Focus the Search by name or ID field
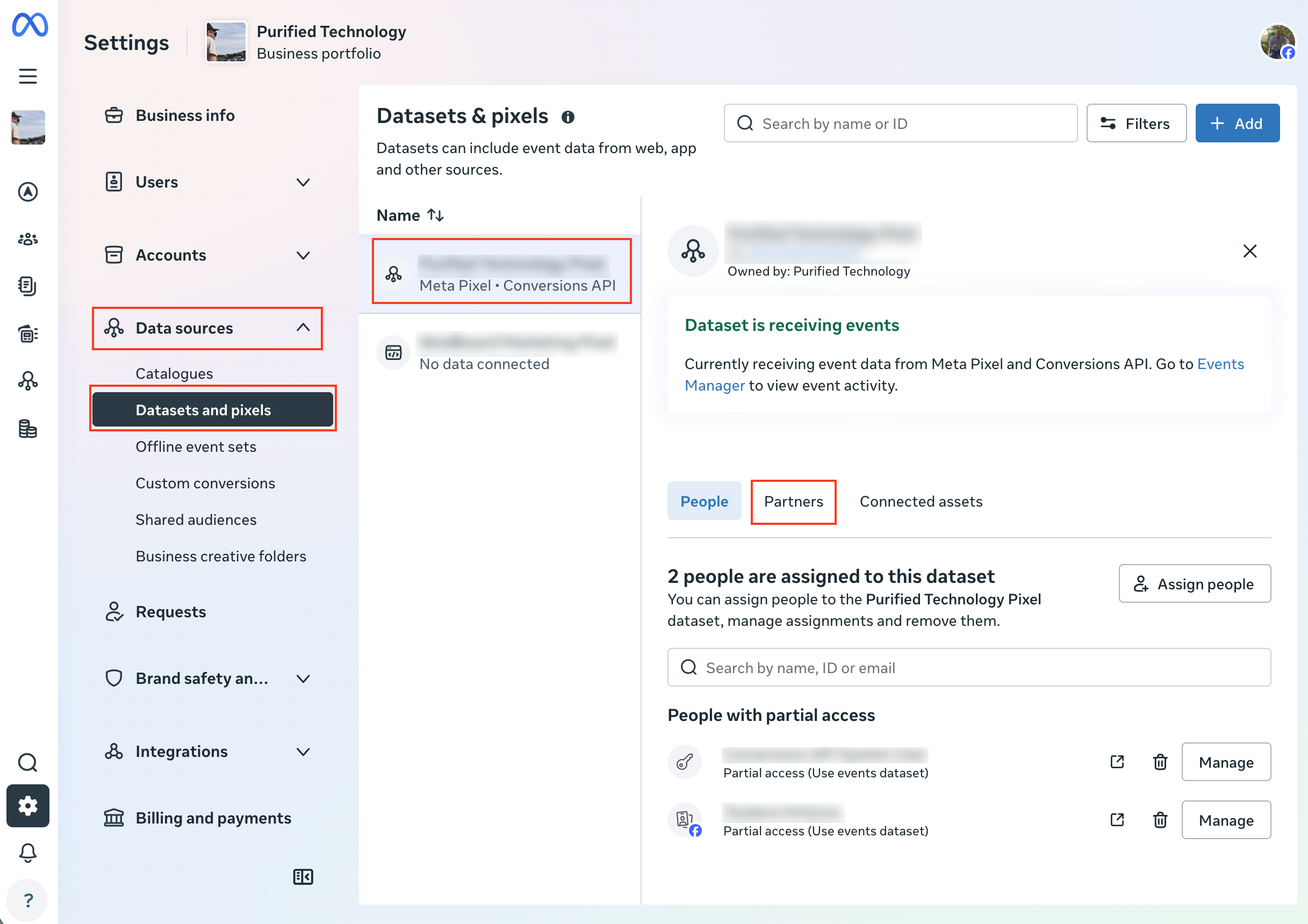Image resolution: width=1308 pixels, height=924 pixels. (900, 123)
